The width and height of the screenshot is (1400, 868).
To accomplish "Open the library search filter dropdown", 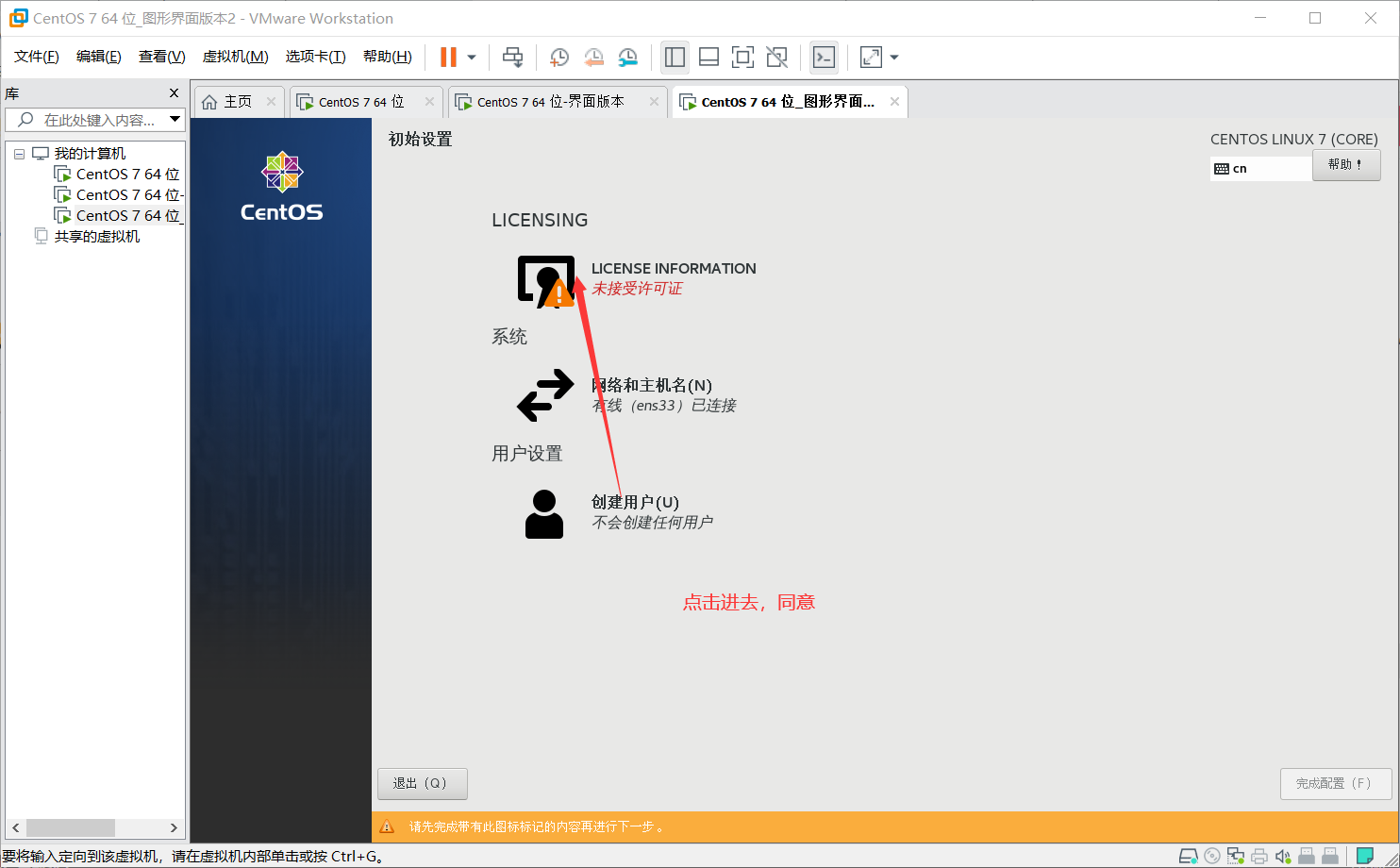I will coord(175,119).
